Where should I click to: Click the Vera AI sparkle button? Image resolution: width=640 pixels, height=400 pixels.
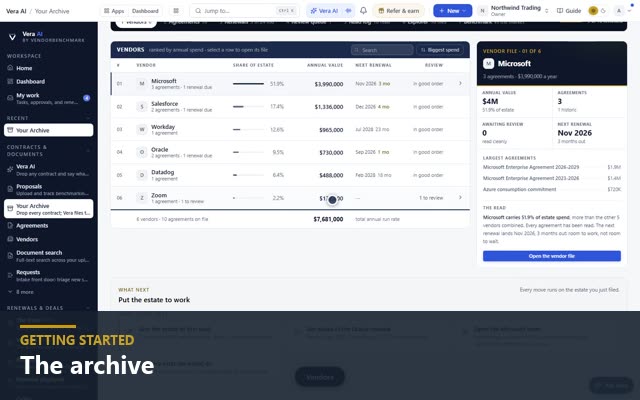click(324, 11)
